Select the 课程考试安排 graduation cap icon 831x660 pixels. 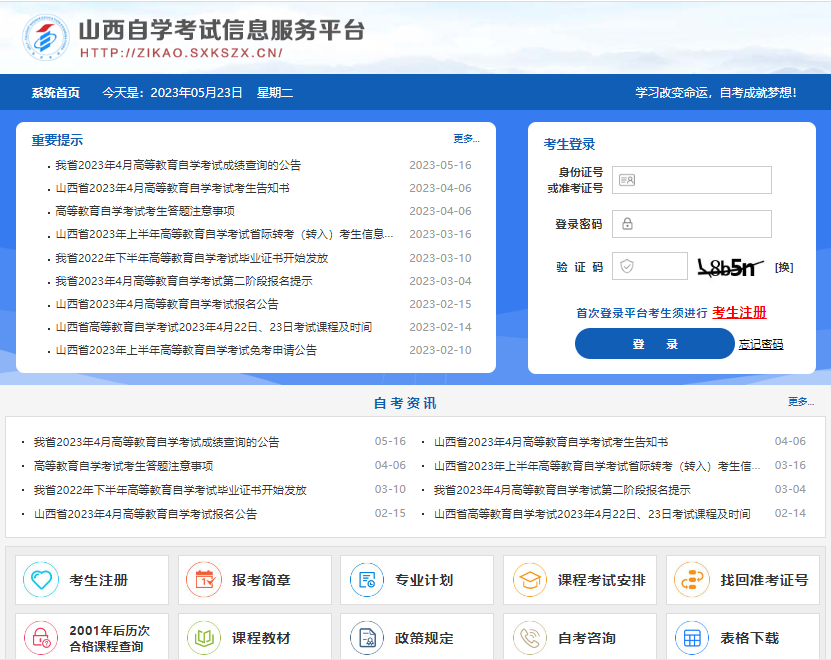(x=530, y=580)
